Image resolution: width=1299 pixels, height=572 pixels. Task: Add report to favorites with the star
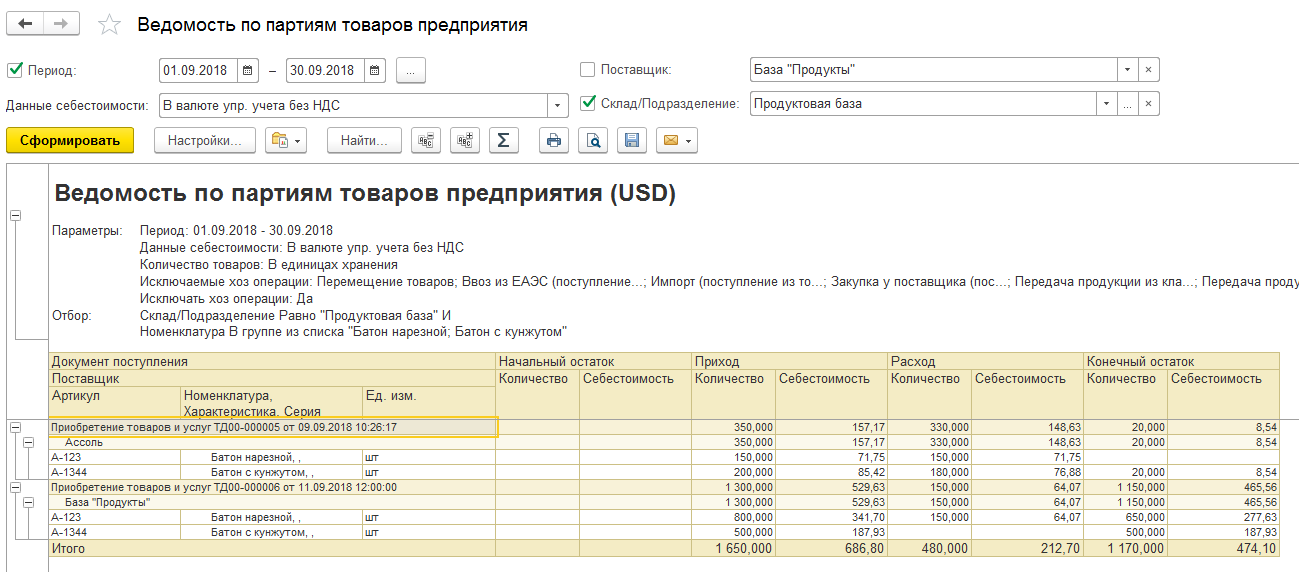click(x=109, y=25)
